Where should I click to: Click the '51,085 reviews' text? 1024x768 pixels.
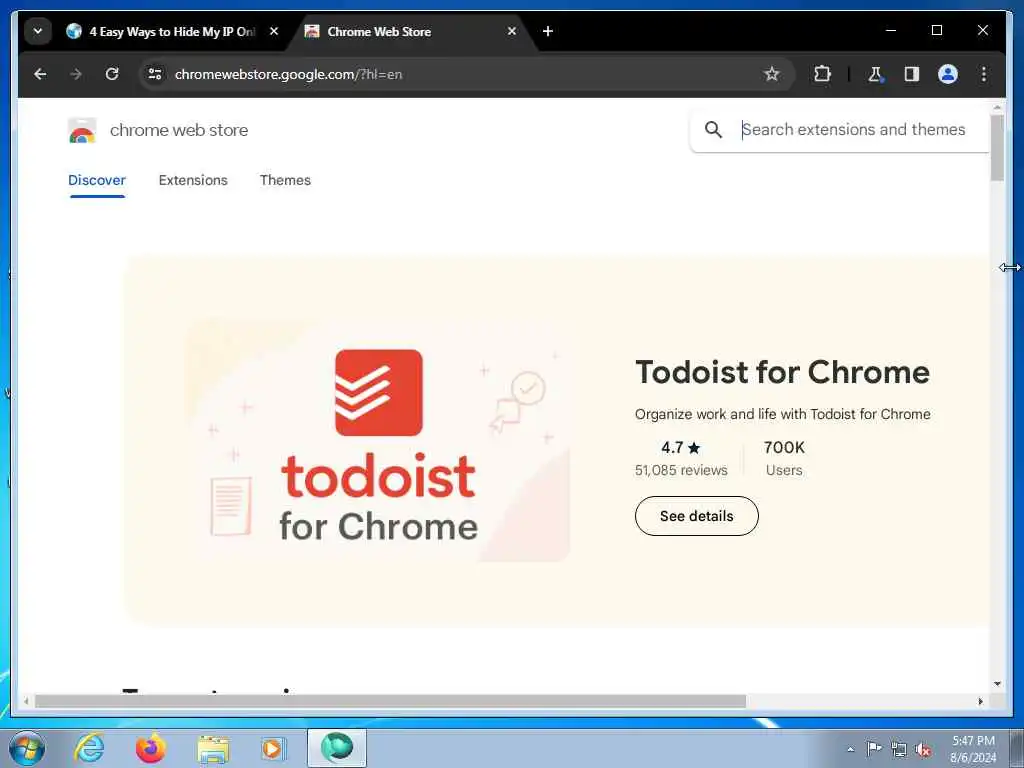[x=681, y=470]
